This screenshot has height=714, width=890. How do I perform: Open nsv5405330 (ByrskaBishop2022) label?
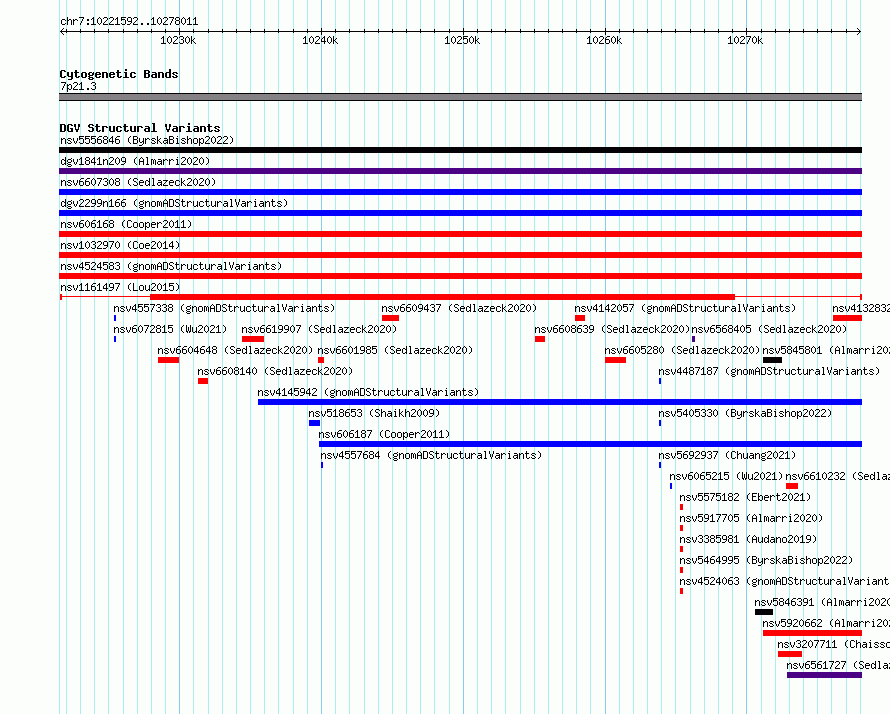745,413
